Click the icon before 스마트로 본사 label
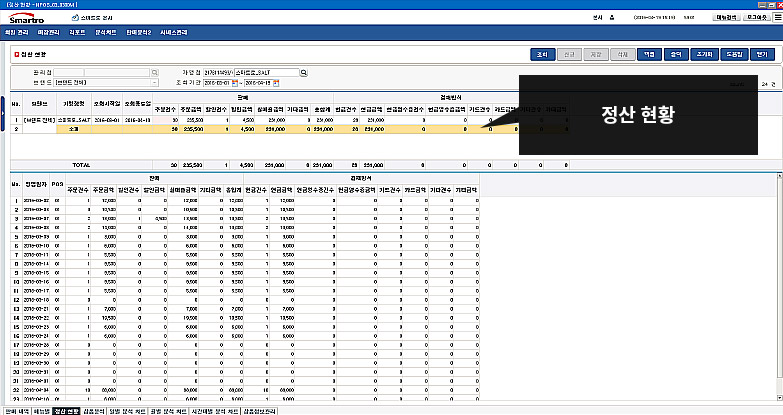 (x=75, y=17)
